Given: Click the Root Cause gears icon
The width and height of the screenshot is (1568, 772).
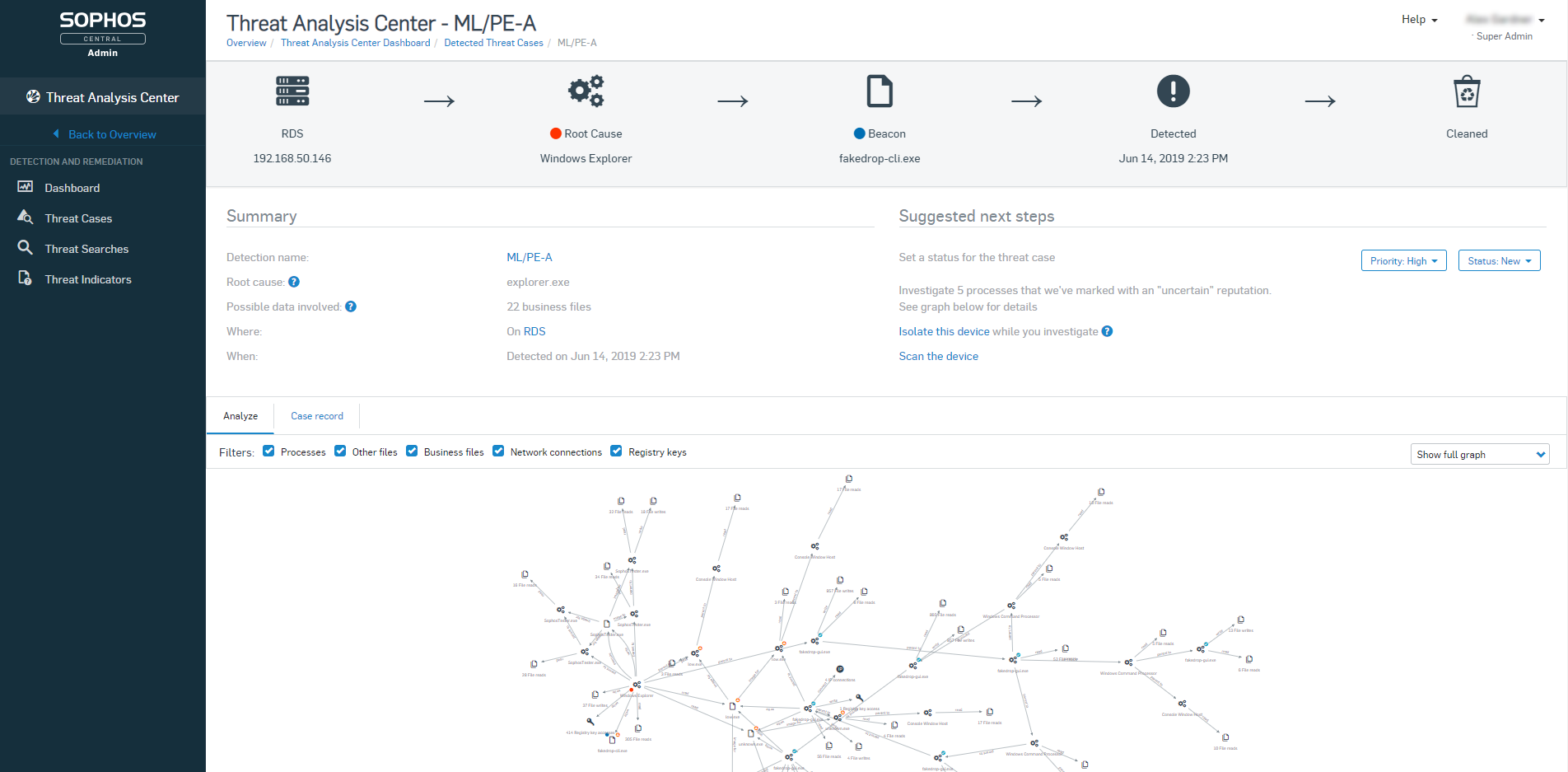Looking at the screenshot, I should tap(586, 91).
